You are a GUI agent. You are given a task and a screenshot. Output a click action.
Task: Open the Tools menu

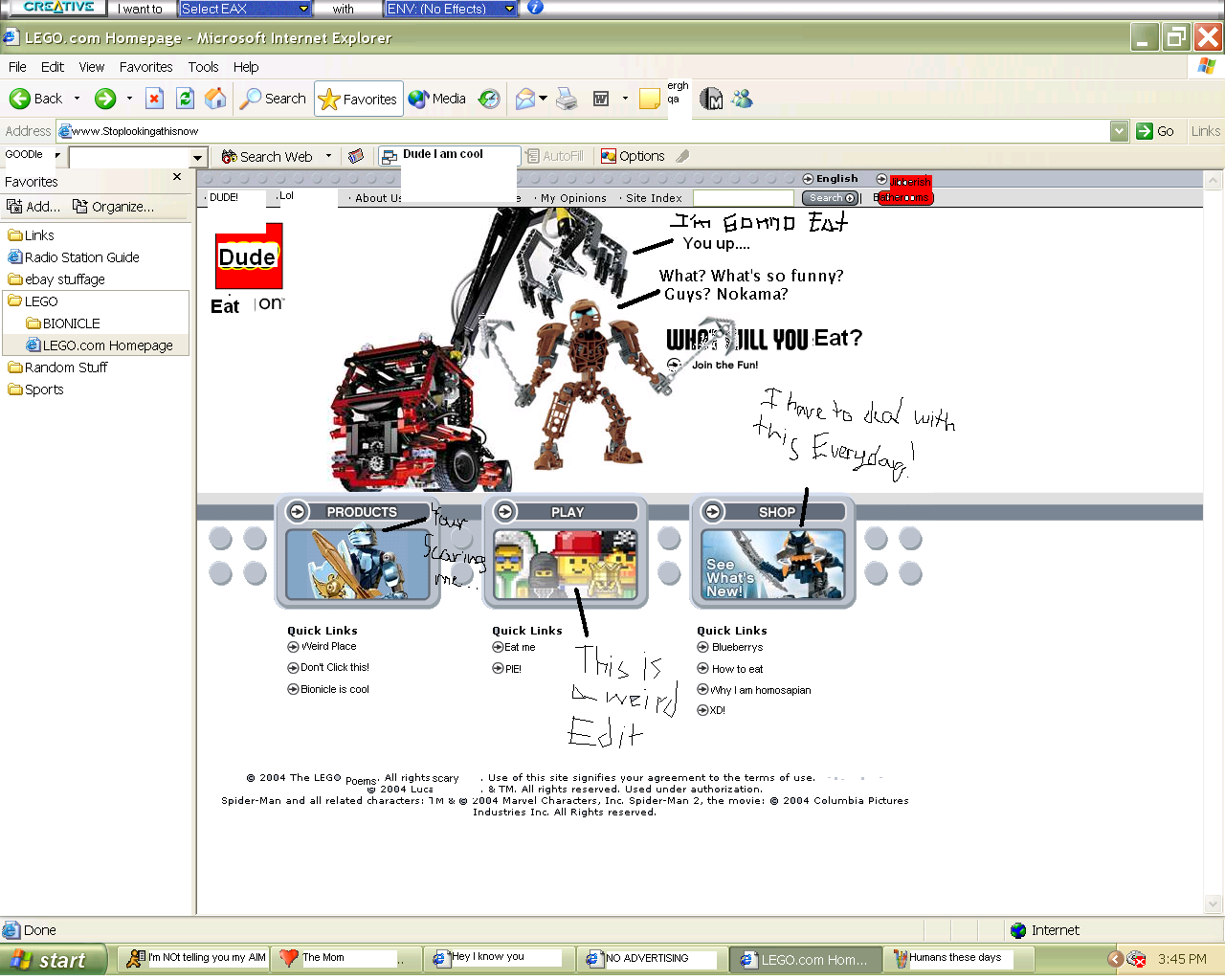[203, 67]
